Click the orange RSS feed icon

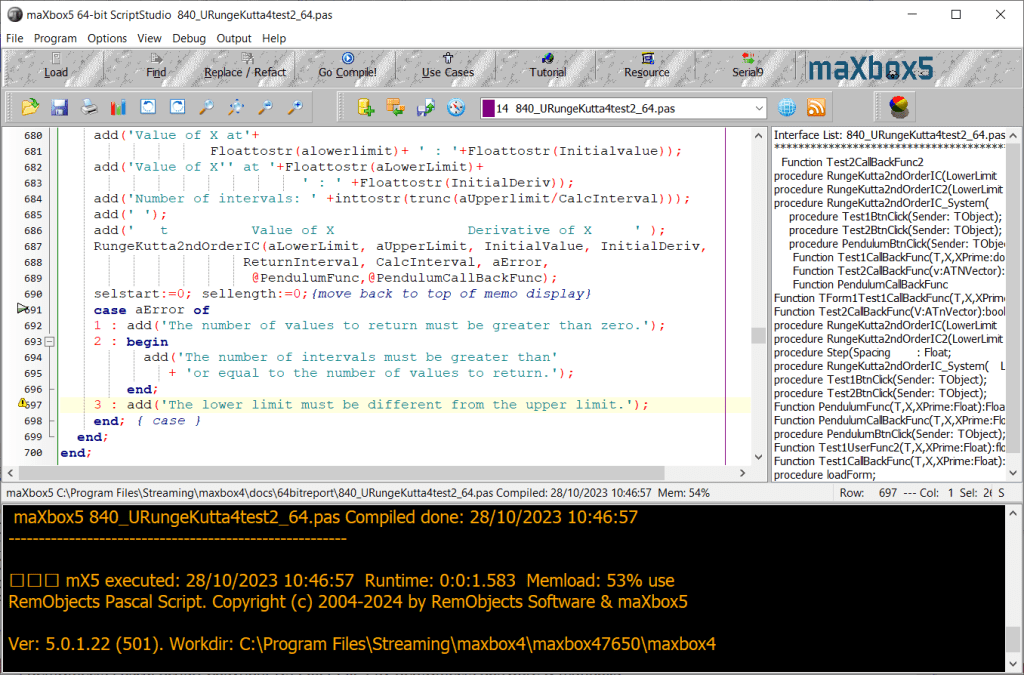tap(816, 107)
